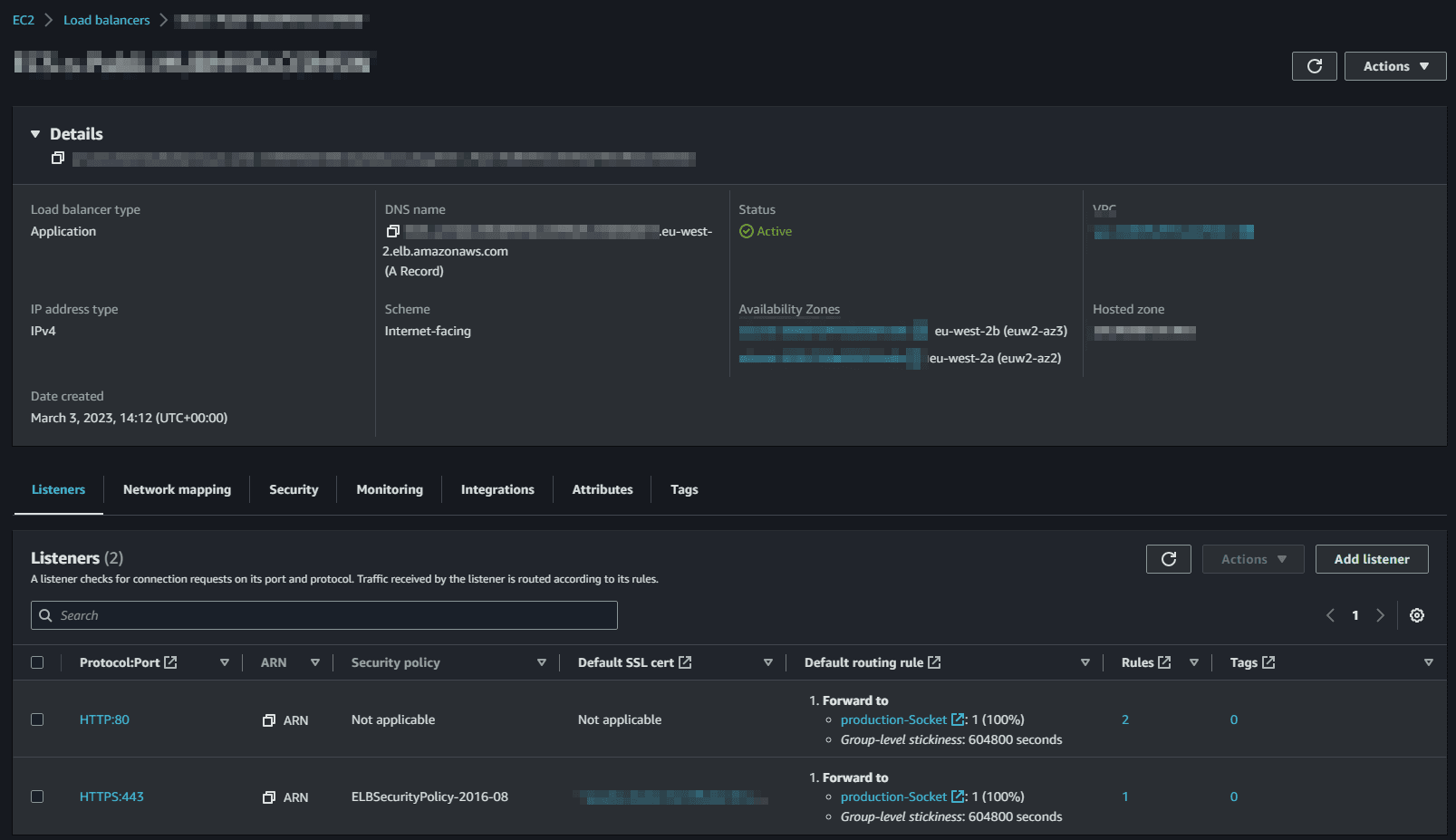The width and height of the screenshot is (1456, 840).
Task: Sort by the Security policy column arrow
Action: point(541,662)
